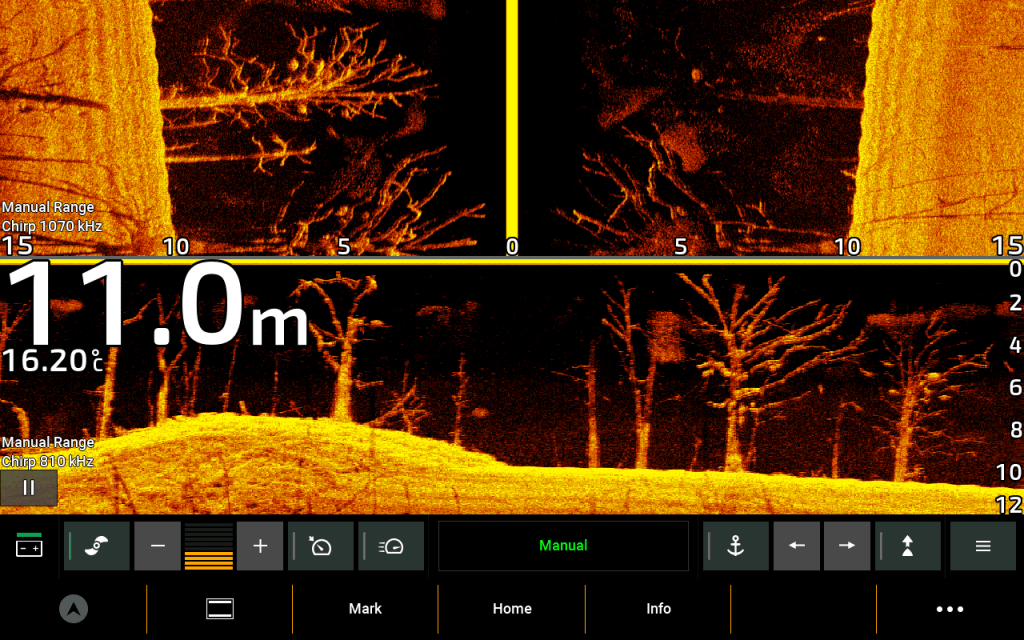Toggle the speedometer cruise control icon
The height and width of the screenshot is (640, 1024).
click(x=391, y=546)
